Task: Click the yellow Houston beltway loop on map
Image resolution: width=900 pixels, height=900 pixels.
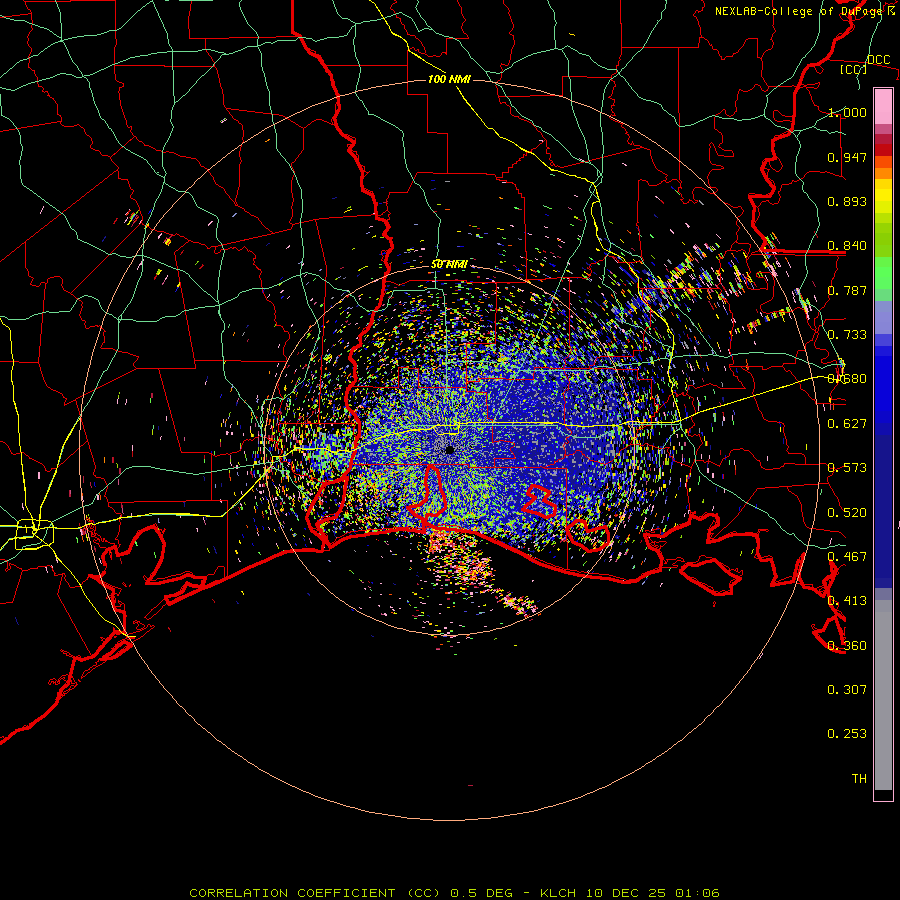Action: click(x=34, y=533)
